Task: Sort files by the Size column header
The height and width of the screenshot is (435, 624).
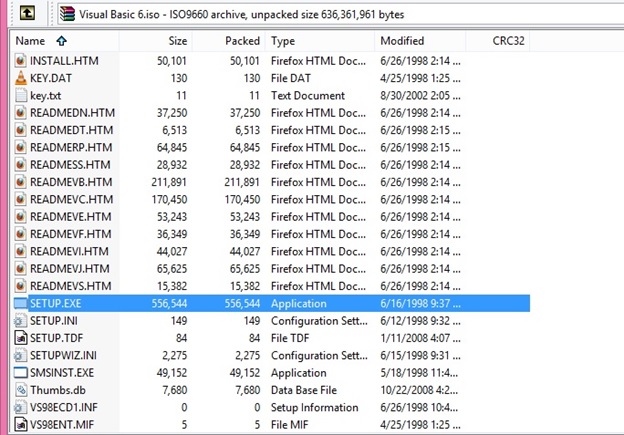Action: 156,41
